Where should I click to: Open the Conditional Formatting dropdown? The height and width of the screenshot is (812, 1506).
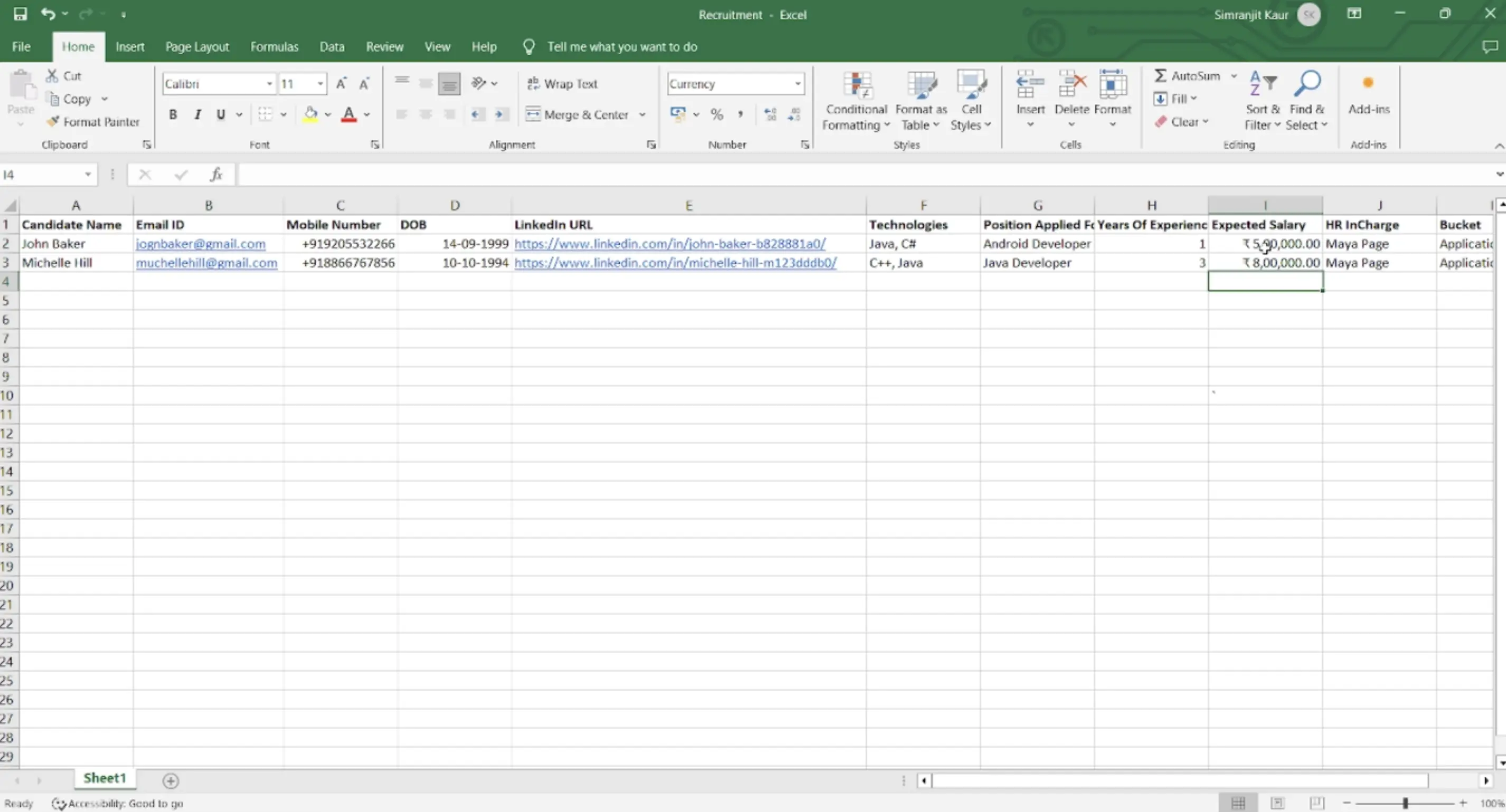pyautogui.click(x=856, y=100)
